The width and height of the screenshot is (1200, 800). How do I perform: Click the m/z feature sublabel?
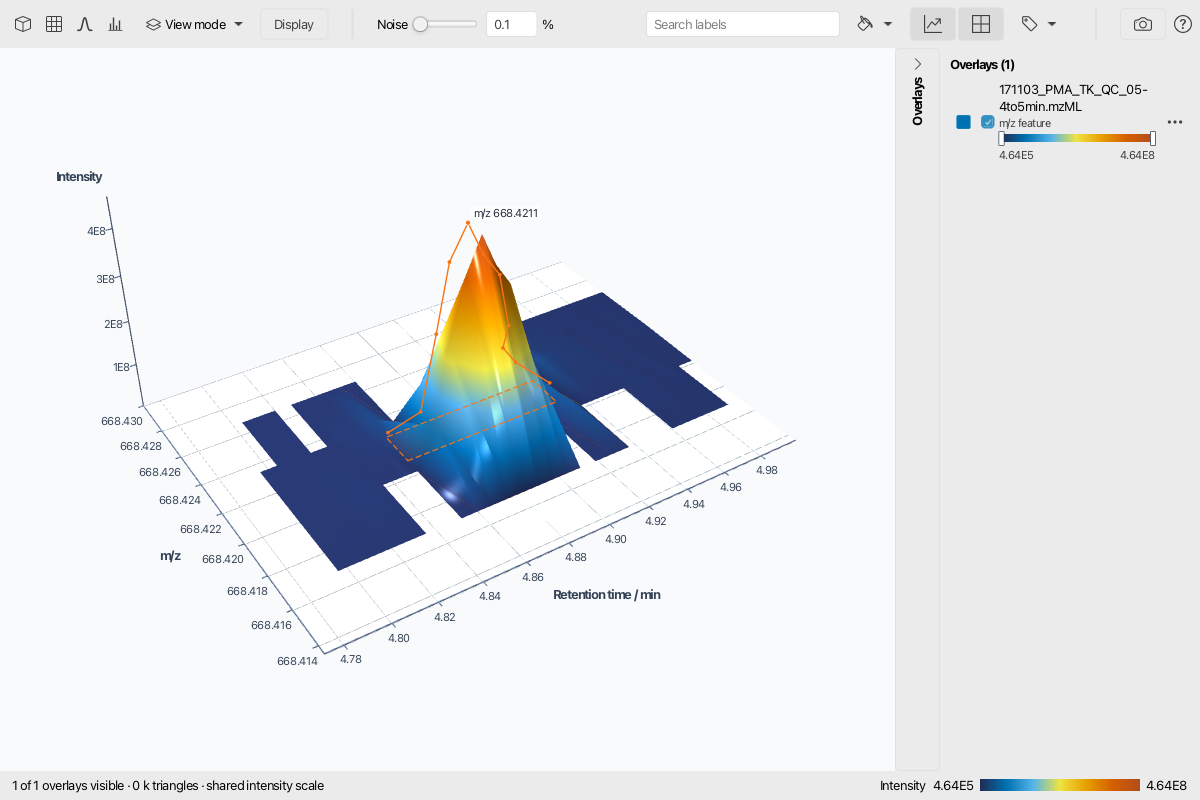(1025, 123)
